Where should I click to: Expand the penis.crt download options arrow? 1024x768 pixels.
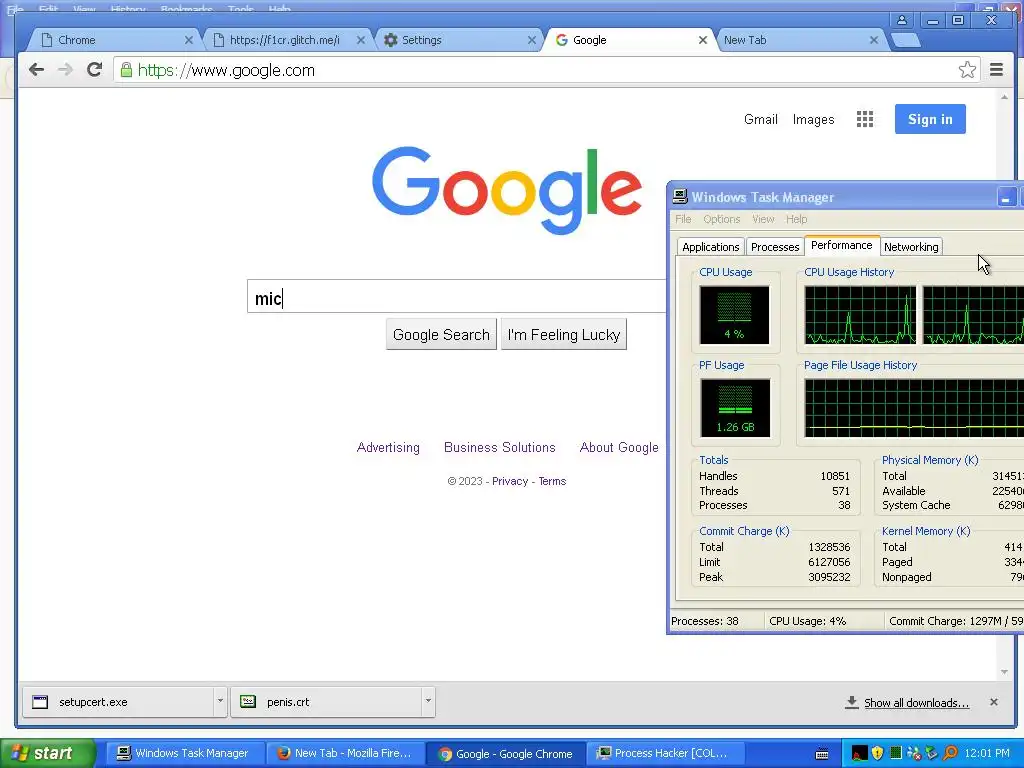[x=428, y=701]
